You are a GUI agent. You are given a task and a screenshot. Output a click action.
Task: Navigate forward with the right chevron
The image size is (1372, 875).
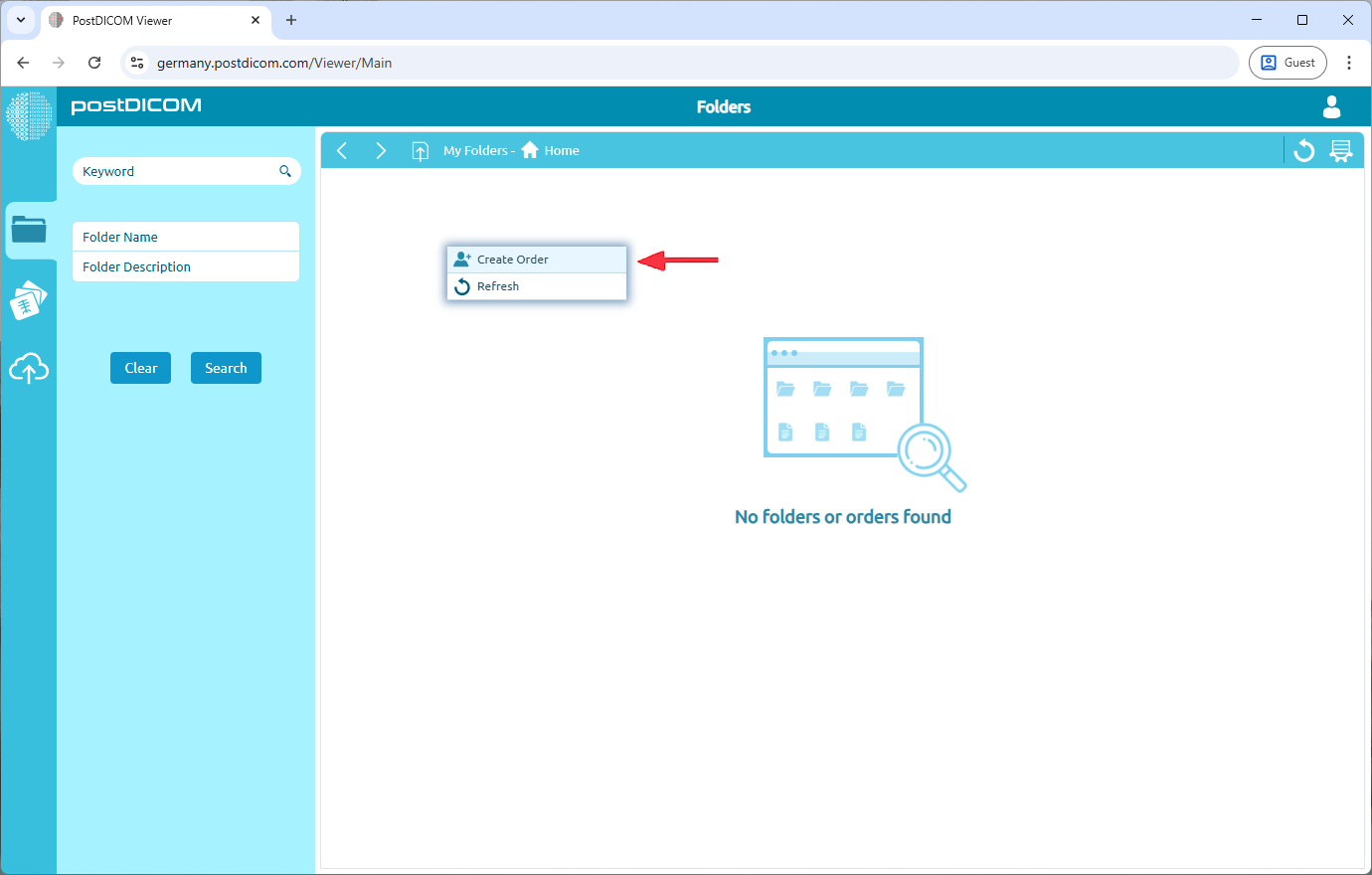click(381, 150)
